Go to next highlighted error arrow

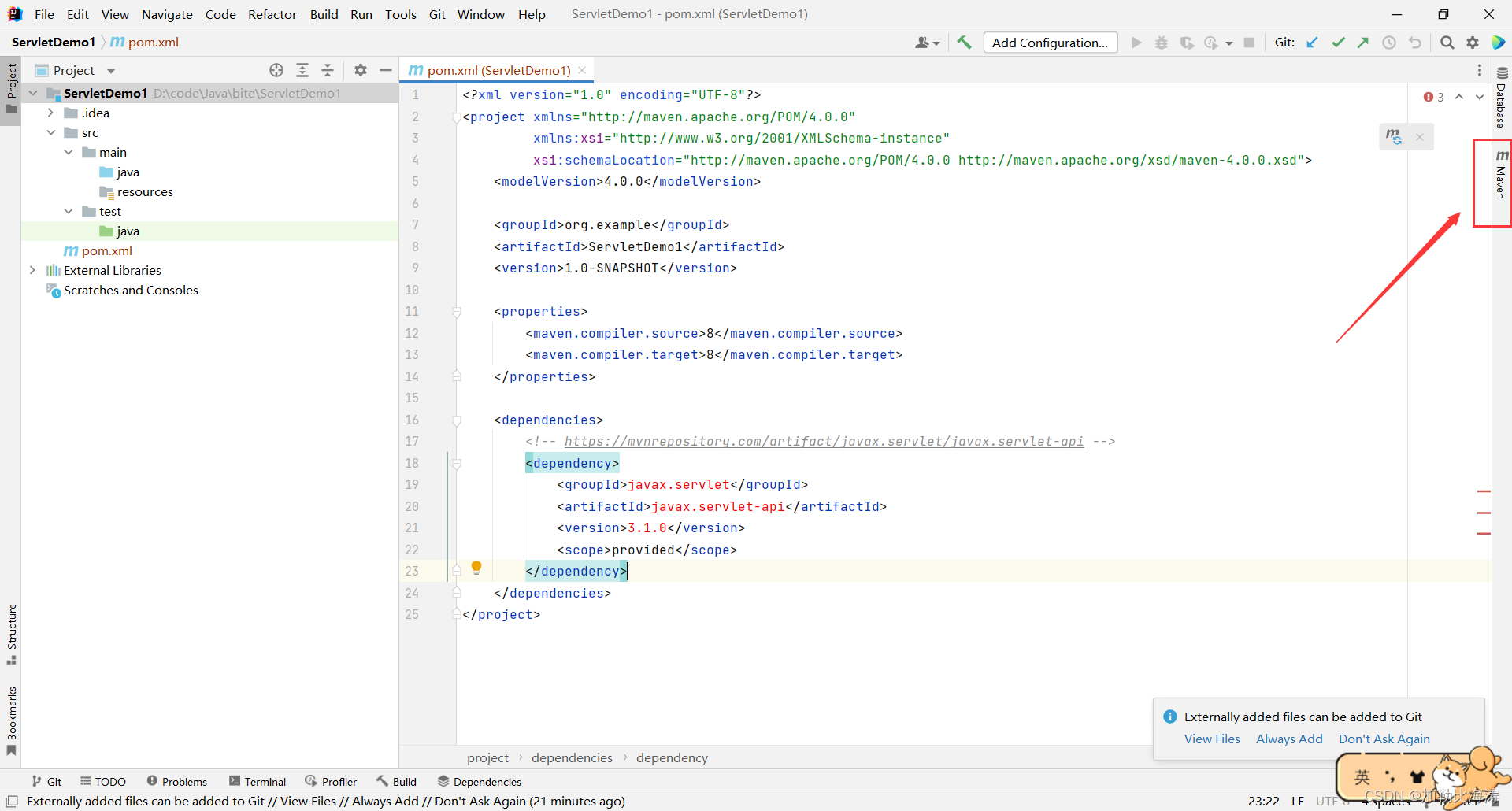click(1480, 97)
